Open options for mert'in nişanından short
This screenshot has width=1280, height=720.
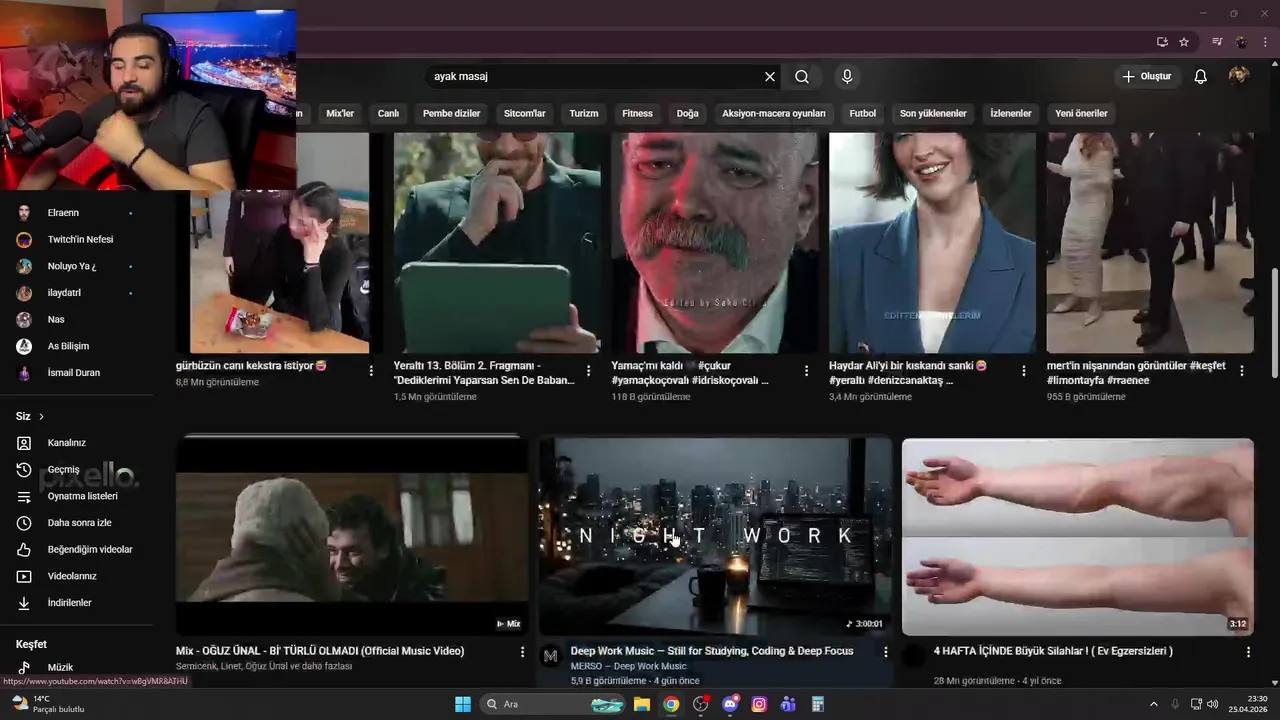pyautogui.click(x=1242, y=370)
